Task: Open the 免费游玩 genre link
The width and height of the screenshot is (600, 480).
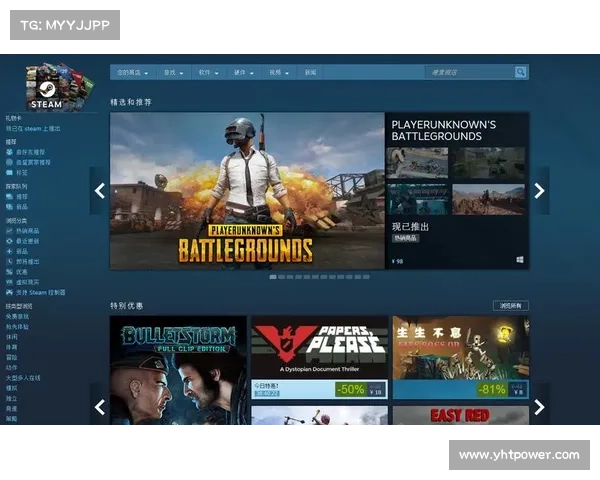Action: (x=17, y=317)
